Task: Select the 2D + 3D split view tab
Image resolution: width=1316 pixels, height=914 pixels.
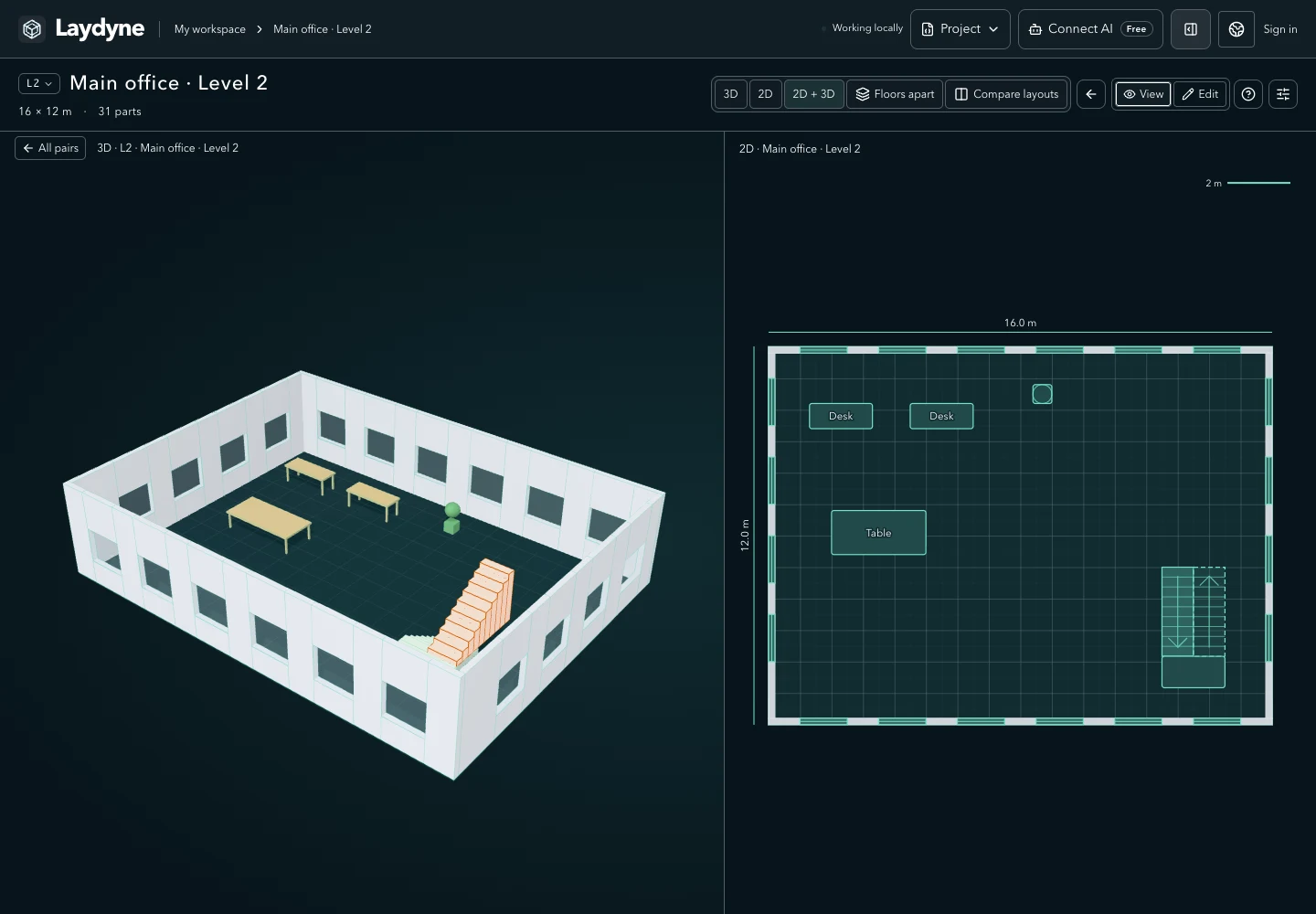Action: 813,94
